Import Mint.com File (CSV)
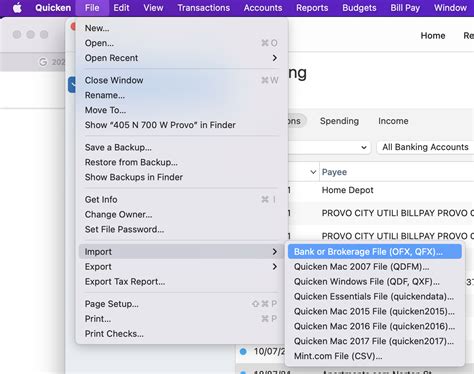The width and height of the screenshot is (474, 374). 375,356
